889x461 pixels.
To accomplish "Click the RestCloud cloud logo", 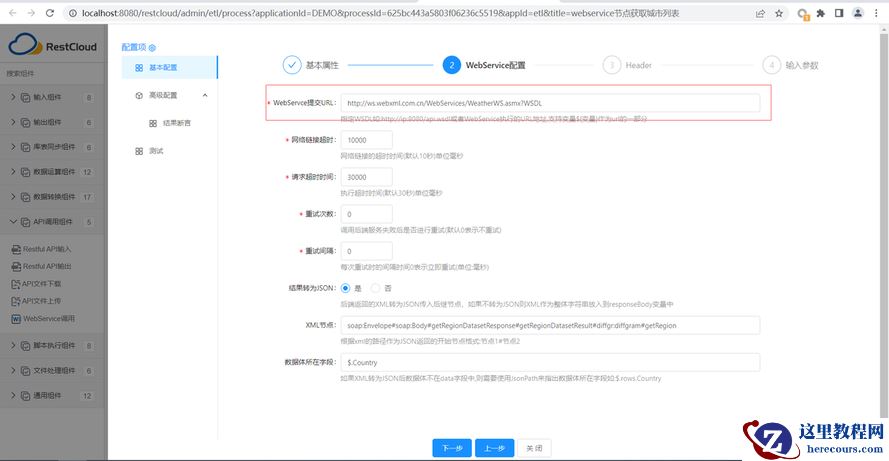I will 25,45.
